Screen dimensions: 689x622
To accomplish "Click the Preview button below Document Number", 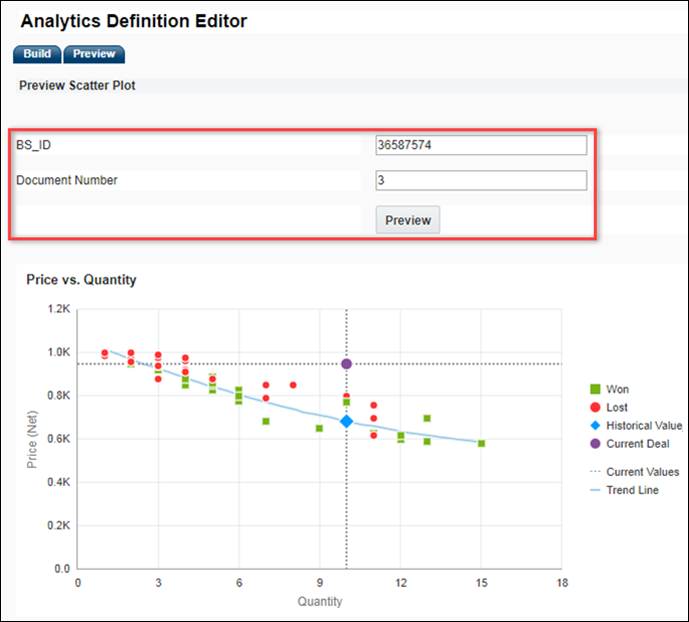I will [408, 220].
